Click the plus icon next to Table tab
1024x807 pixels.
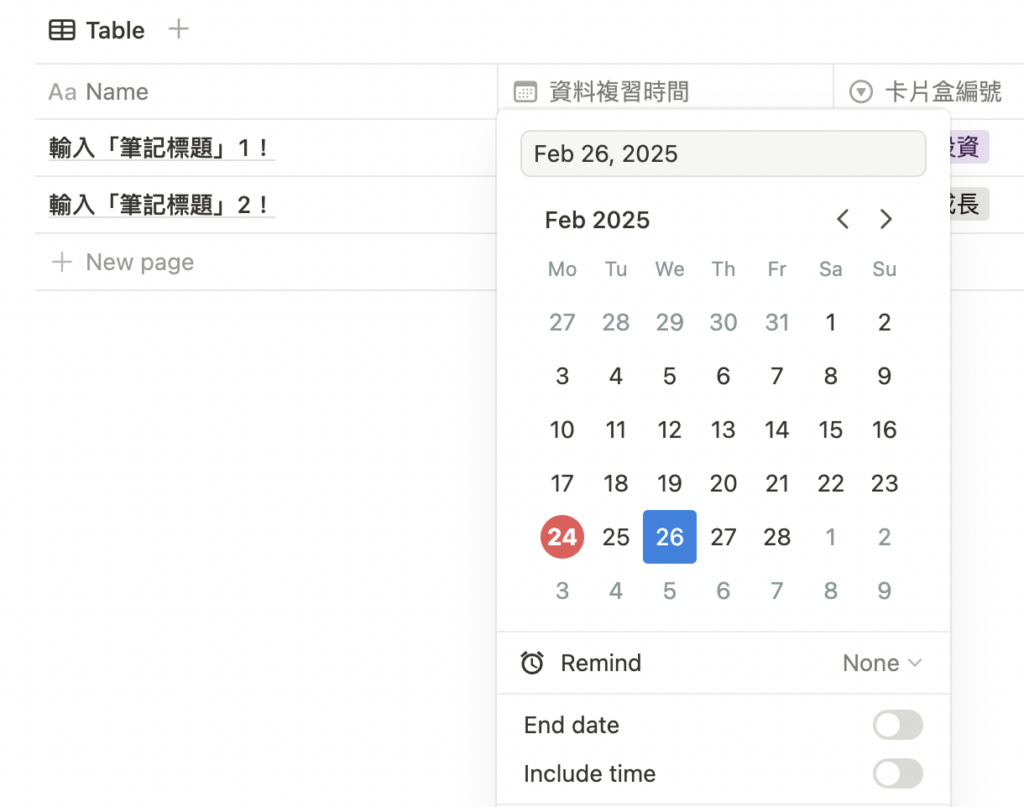coord(178,30)
